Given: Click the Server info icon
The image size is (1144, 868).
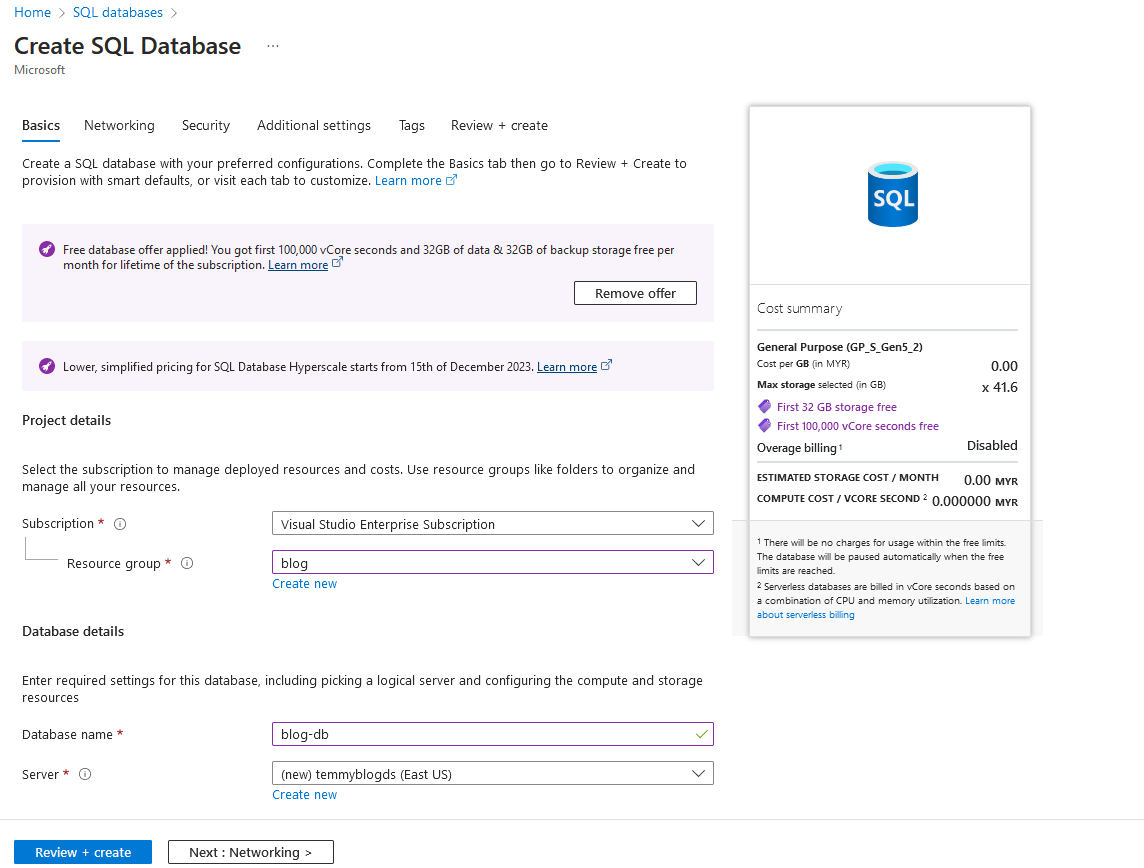Looking at the screenshot, I should click(x=85, y=774).
